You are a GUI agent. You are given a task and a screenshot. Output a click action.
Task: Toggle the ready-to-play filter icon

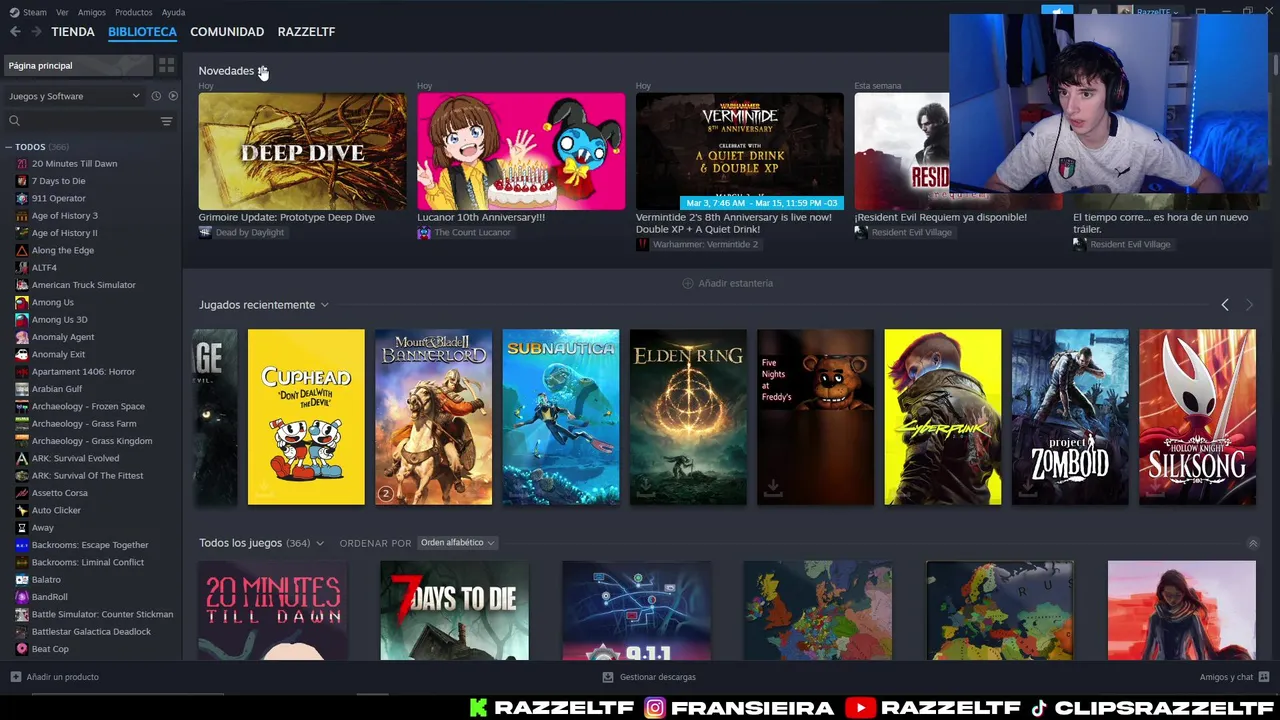[173, 96]
